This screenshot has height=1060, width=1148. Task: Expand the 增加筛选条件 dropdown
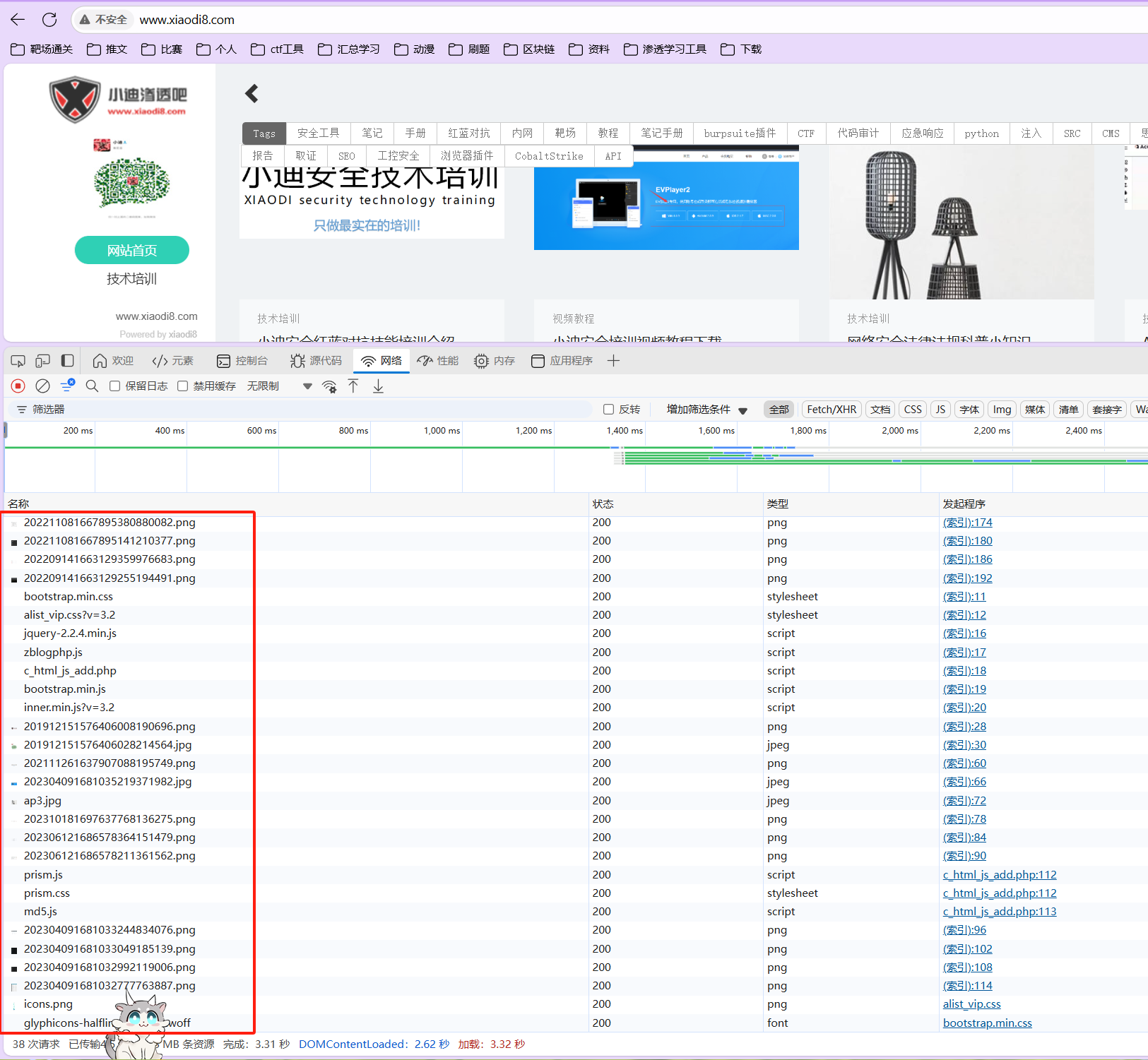coord(706,410)
